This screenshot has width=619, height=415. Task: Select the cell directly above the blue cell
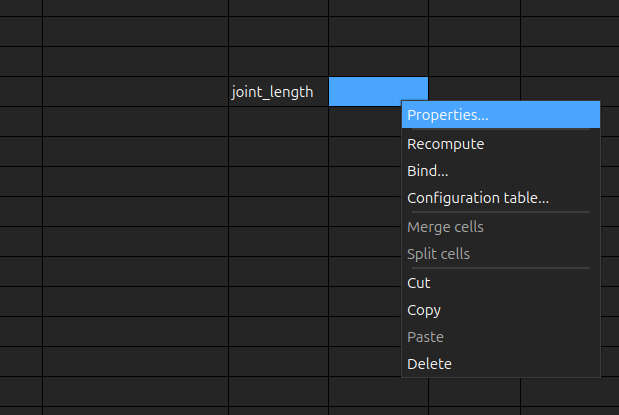(x=378, y=62)
